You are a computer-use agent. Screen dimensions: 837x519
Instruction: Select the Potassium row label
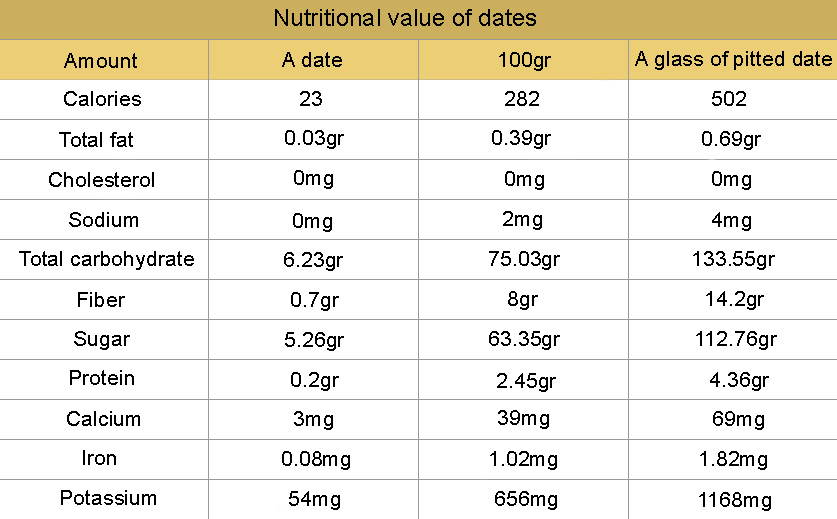click(x=108, y=498)
